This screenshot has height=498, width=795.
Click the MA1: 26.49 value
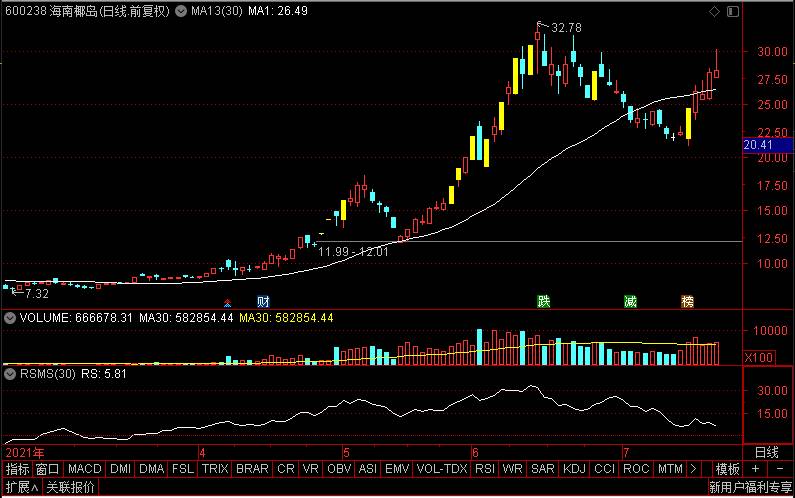pyautogui.click(x=278, y=11)
